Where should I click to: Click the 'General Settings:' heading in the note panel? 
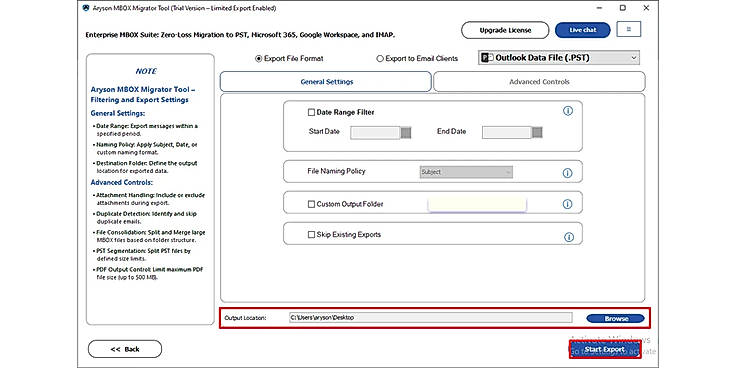(x=118, y=113)
